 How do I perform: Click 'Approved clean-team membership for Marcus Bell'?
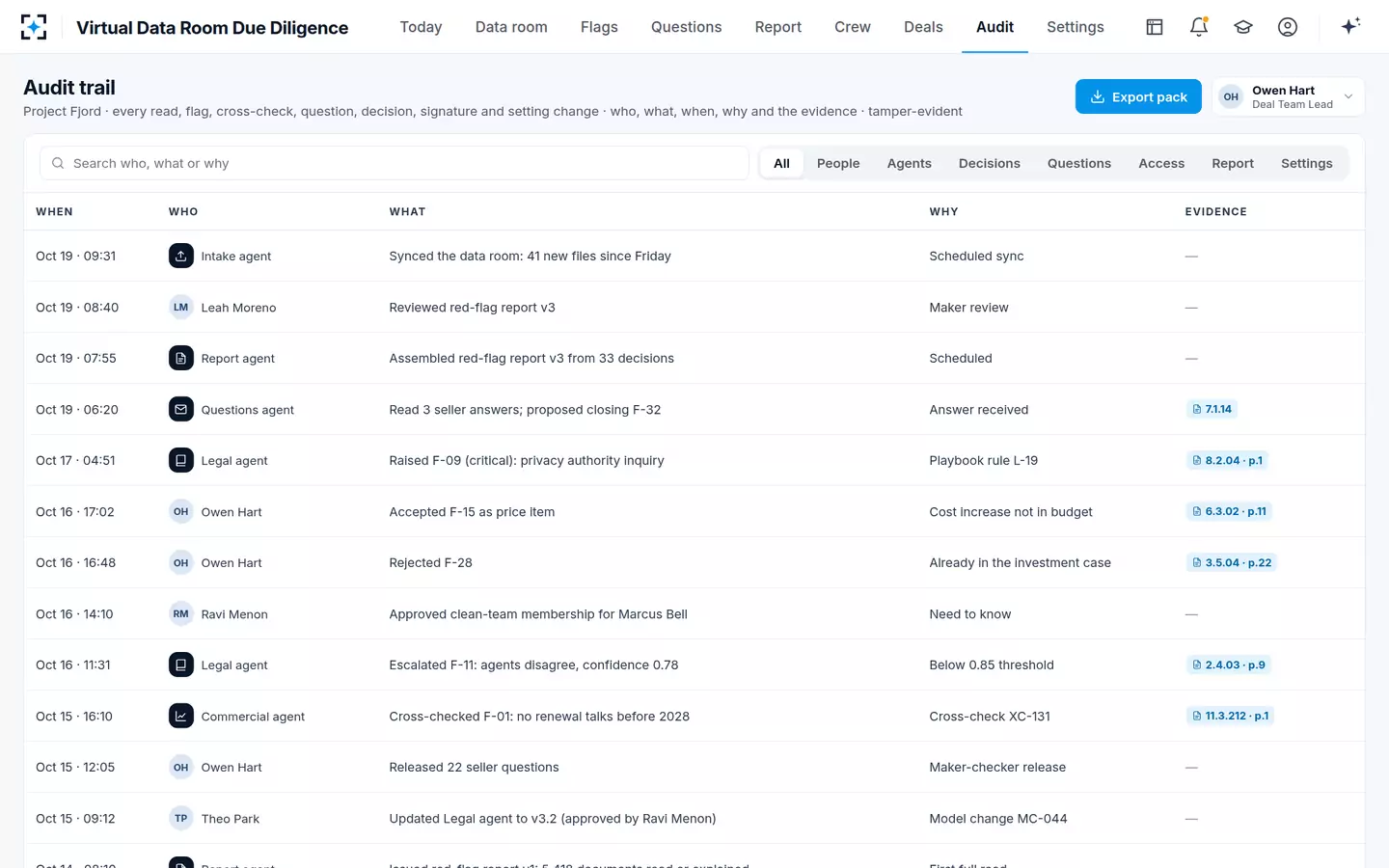tap(538, 613)
